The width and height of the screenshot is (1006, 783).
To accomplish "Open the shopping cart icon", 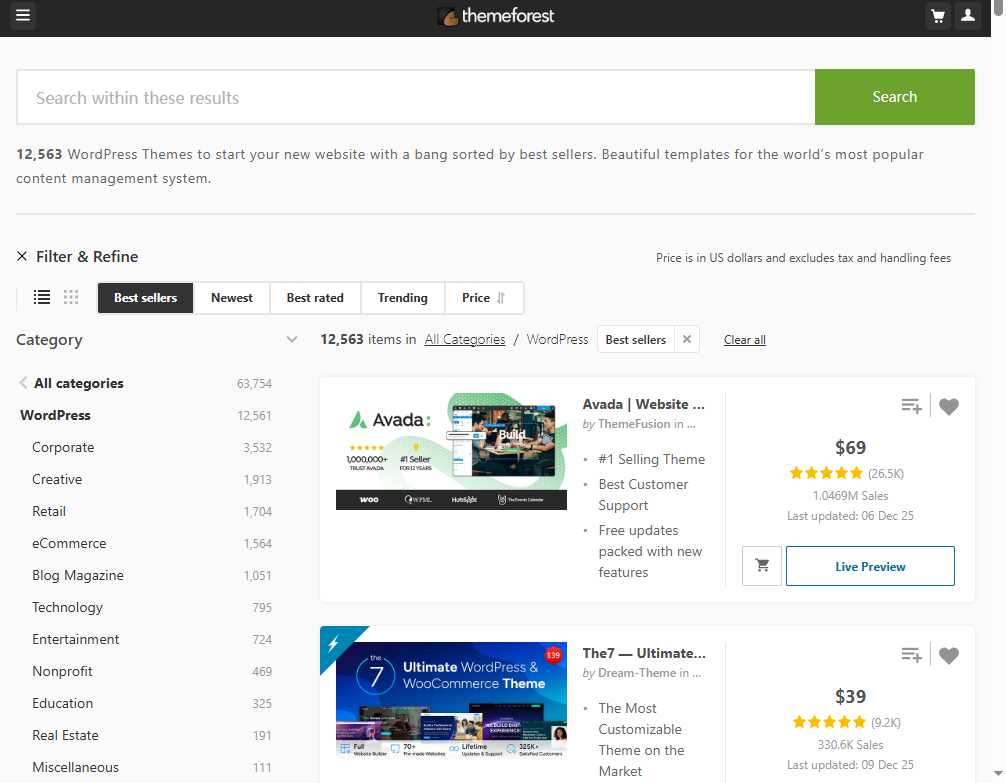I will [x=937, y=16].
